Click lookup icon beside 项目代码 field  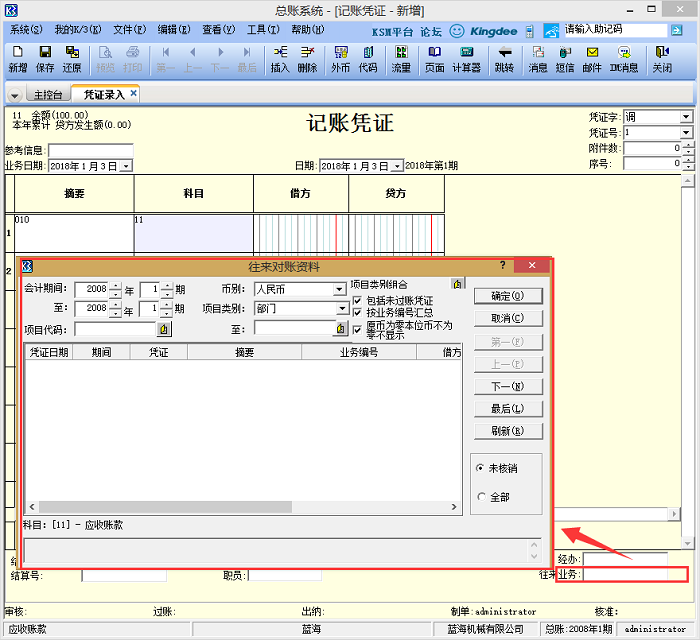pos(164,328)
